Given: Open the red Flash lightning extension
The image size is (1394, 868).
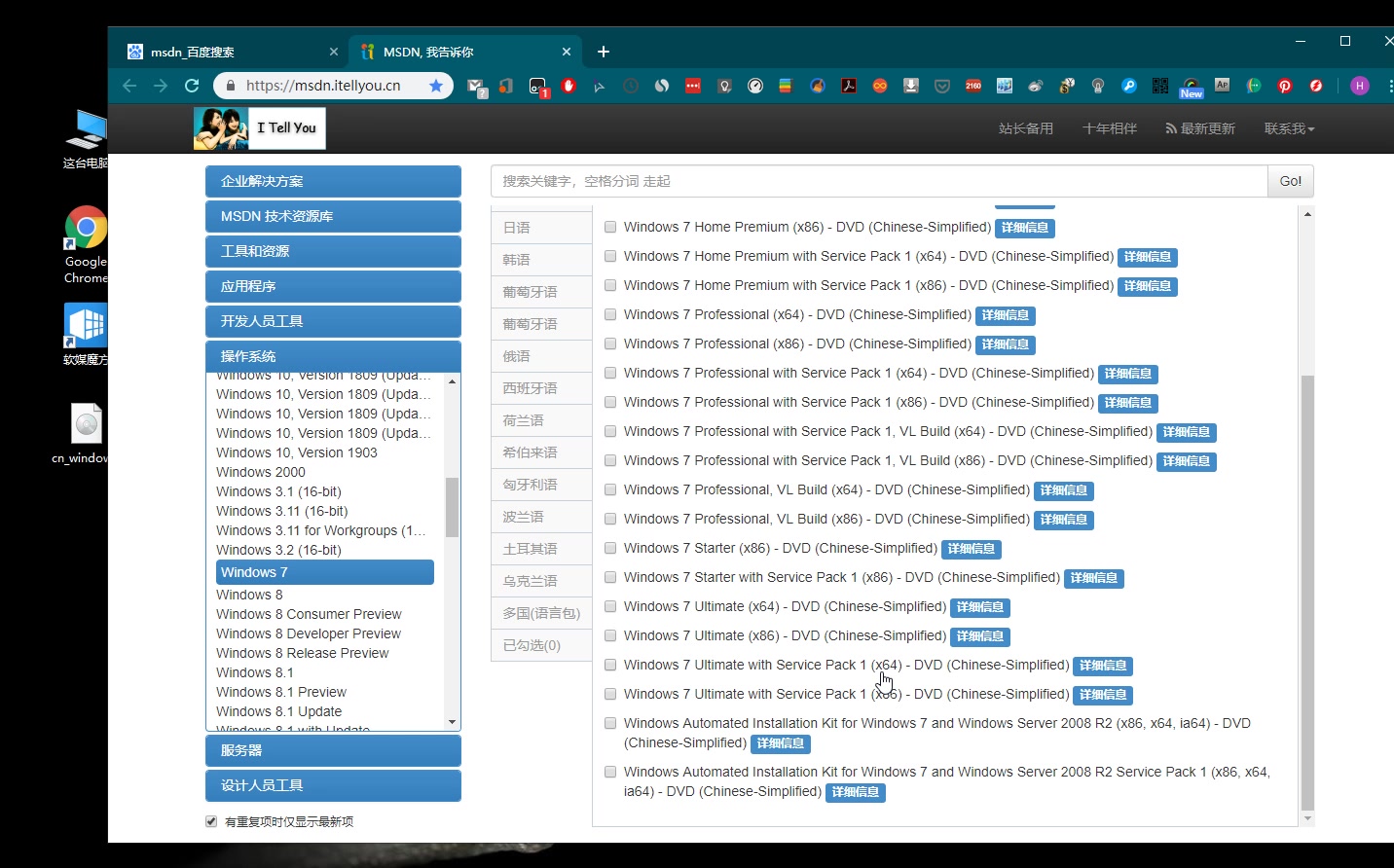Looking at the screenshot, I should (x=1316, y=86).
